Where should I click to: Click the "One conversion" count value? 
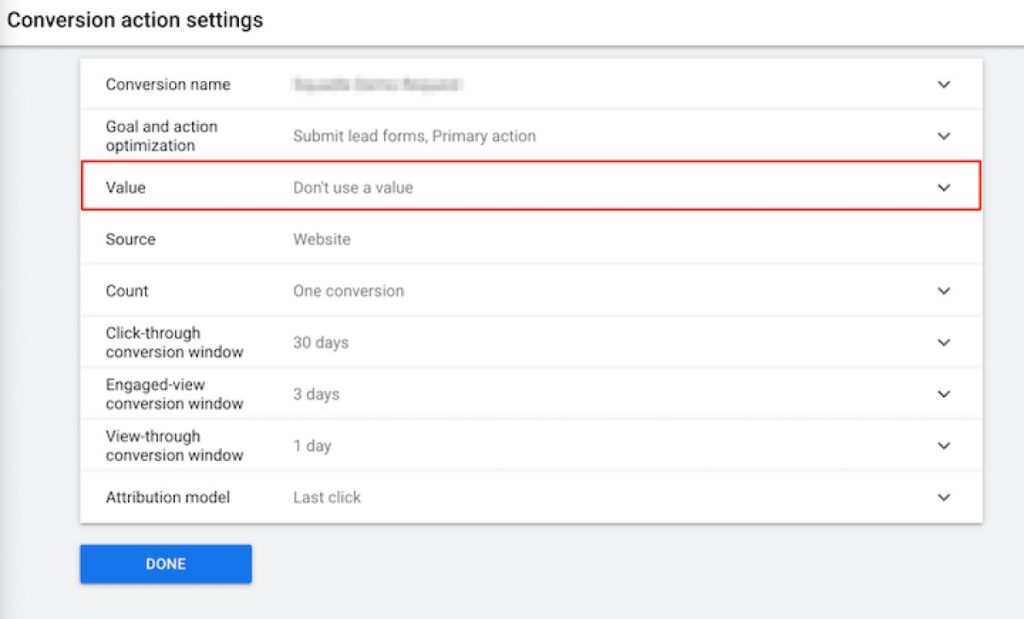coord(348,291)
